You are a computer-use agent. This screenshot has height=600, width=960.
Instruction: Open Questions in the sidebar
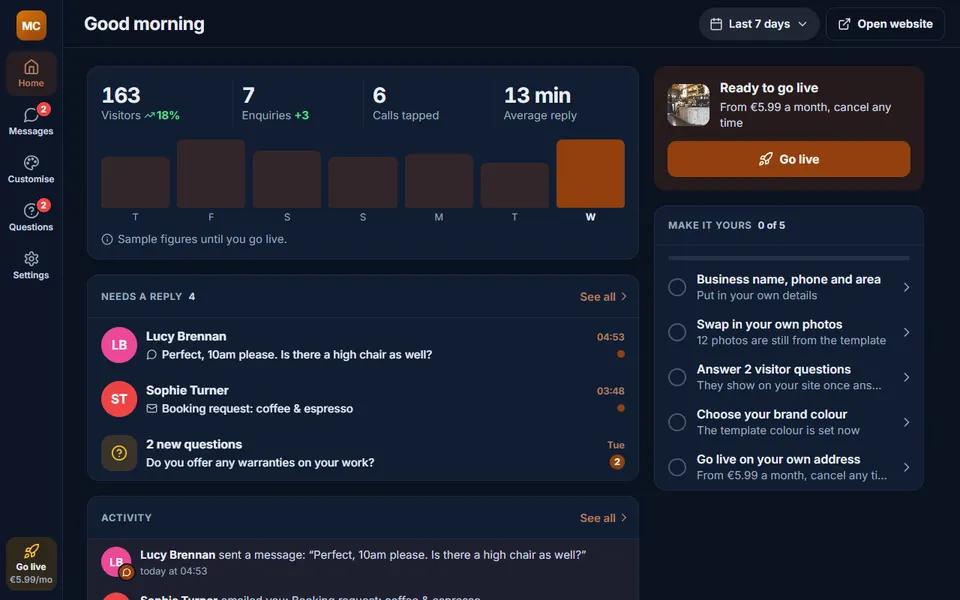(31, 217)
